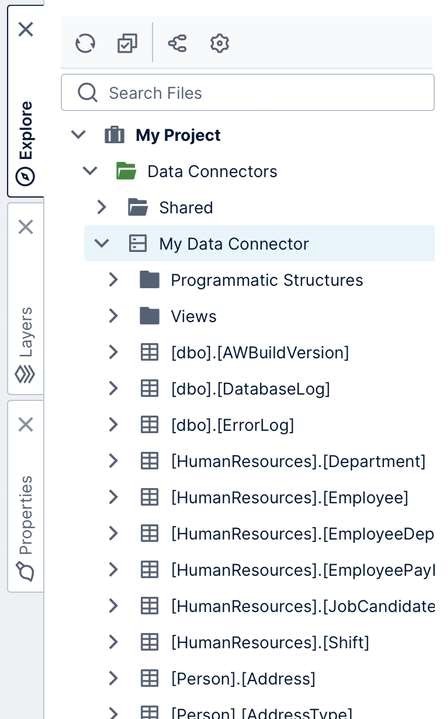The image size is (448, 719).
Task: Expand the [dbo].[ErrorLog] table
Action: (x=113, y=425)
